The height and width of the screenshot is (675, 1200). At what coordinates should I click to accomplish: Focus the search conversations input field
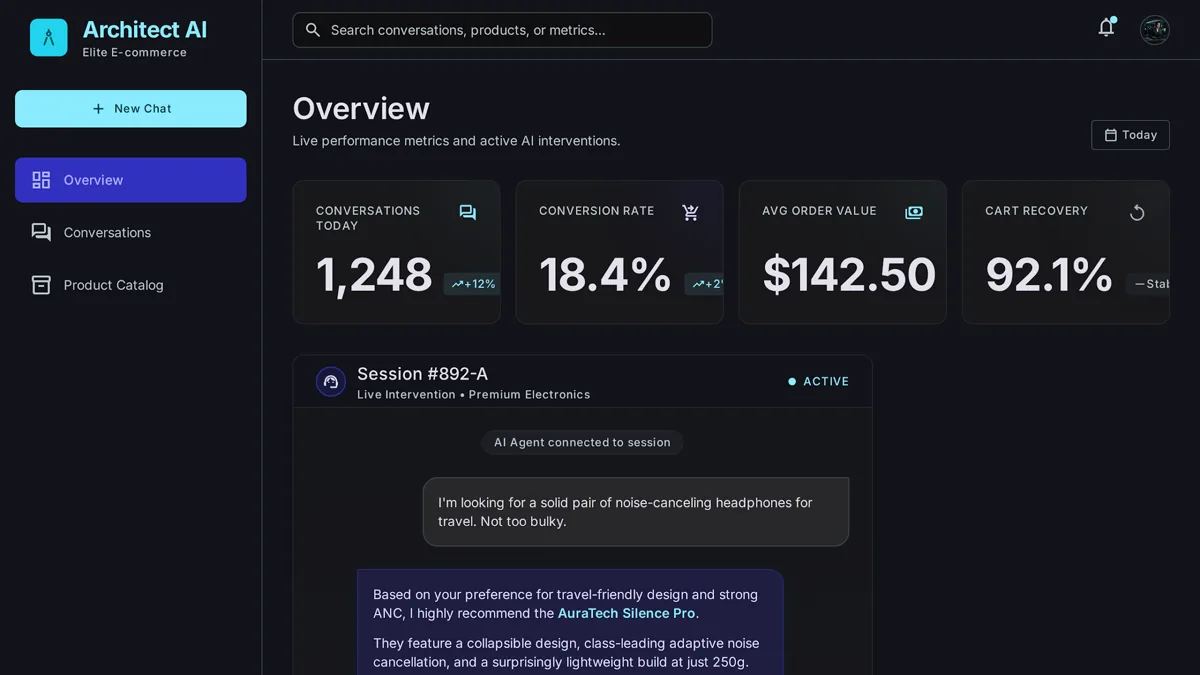[502, 30]
